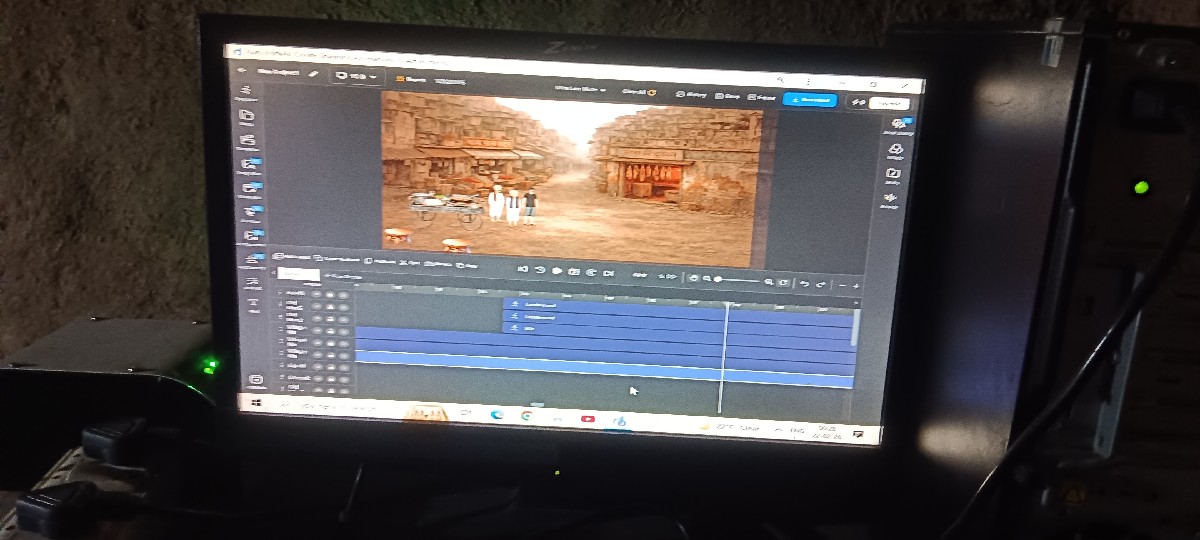The width and height of the screenshot is (1200, 540).
Task: Toggle the first circular control on the top track
Action: (x=317, y=294)
